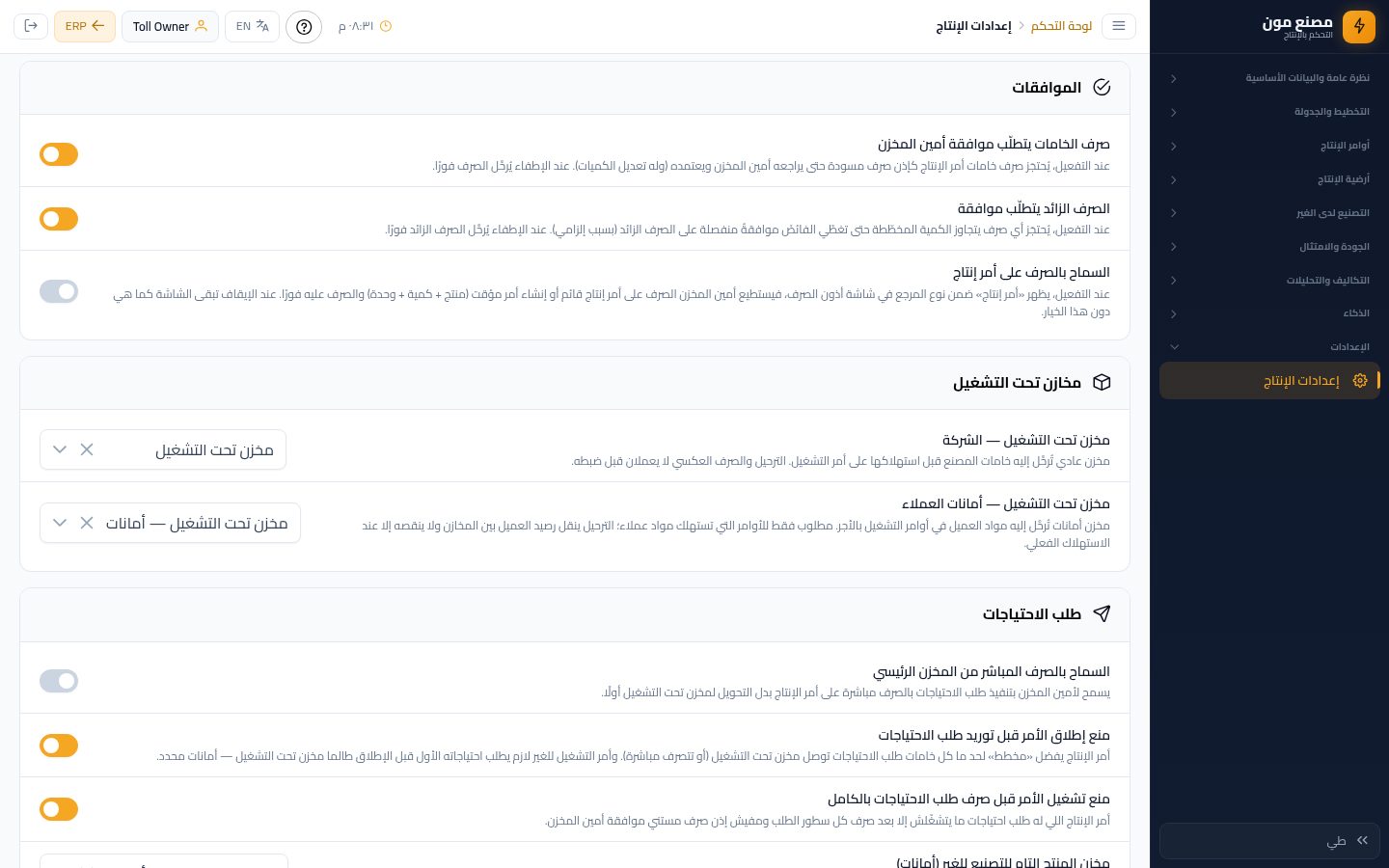Expand أوامر الإنتاج sidebar section
The height and width of the screenshot is (868, 1389).
1269,146
